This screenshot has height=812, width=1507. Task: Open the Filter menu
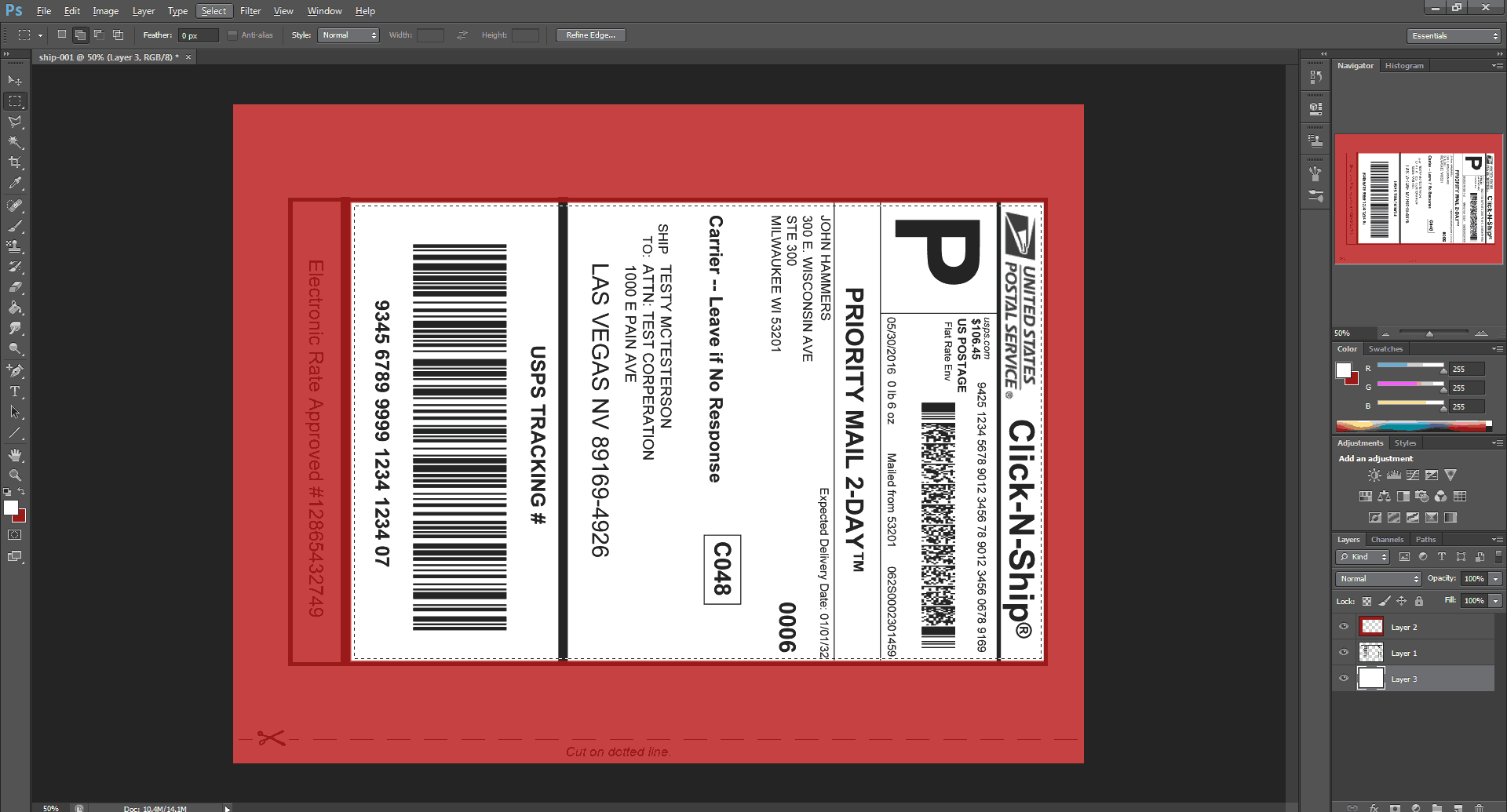pyautogui.click(x=250, y=11)
